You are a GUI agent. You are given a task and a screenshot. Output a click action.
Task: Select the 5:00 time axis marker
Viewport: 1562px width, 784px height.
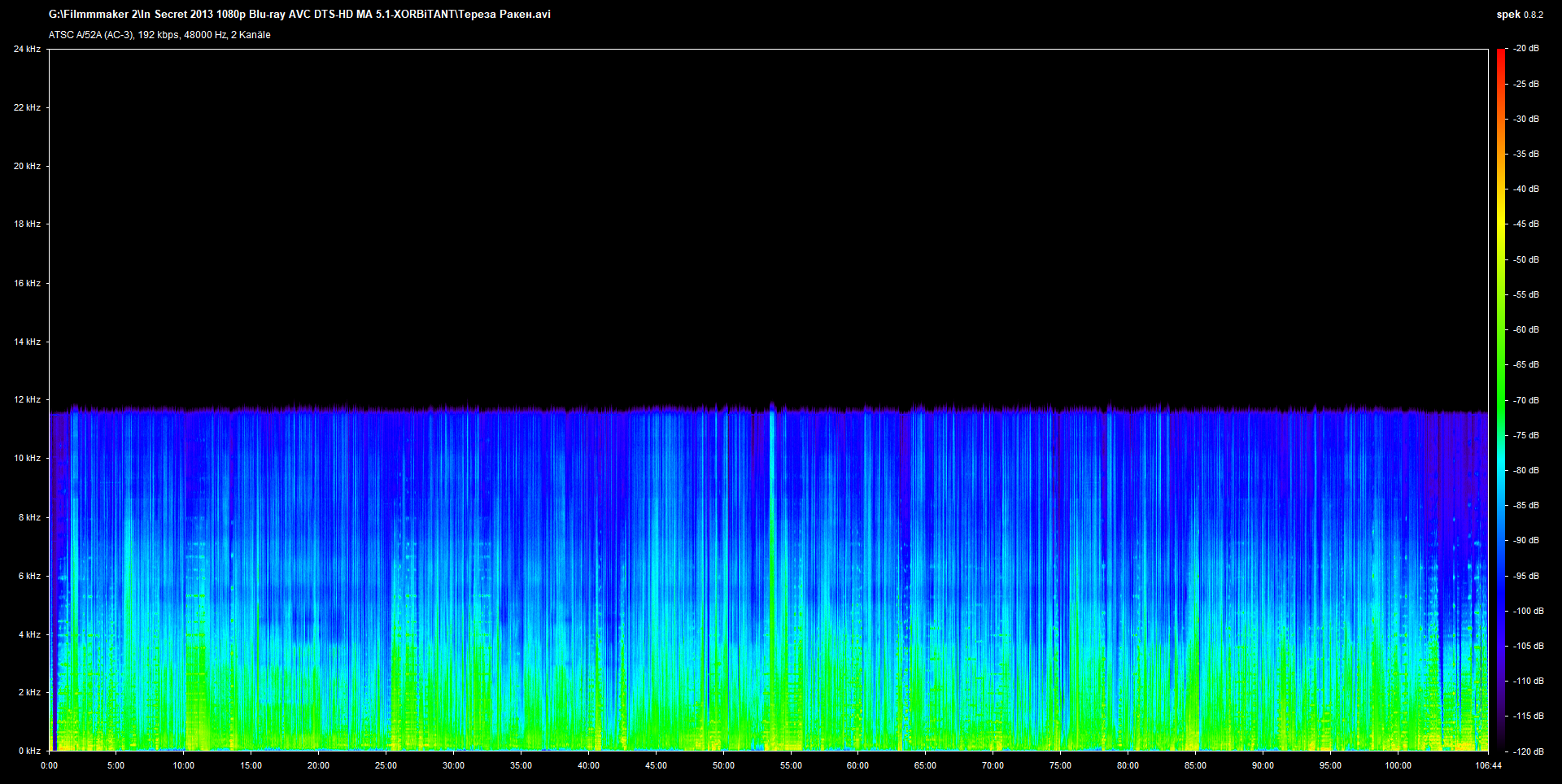(x=116, y=765)
